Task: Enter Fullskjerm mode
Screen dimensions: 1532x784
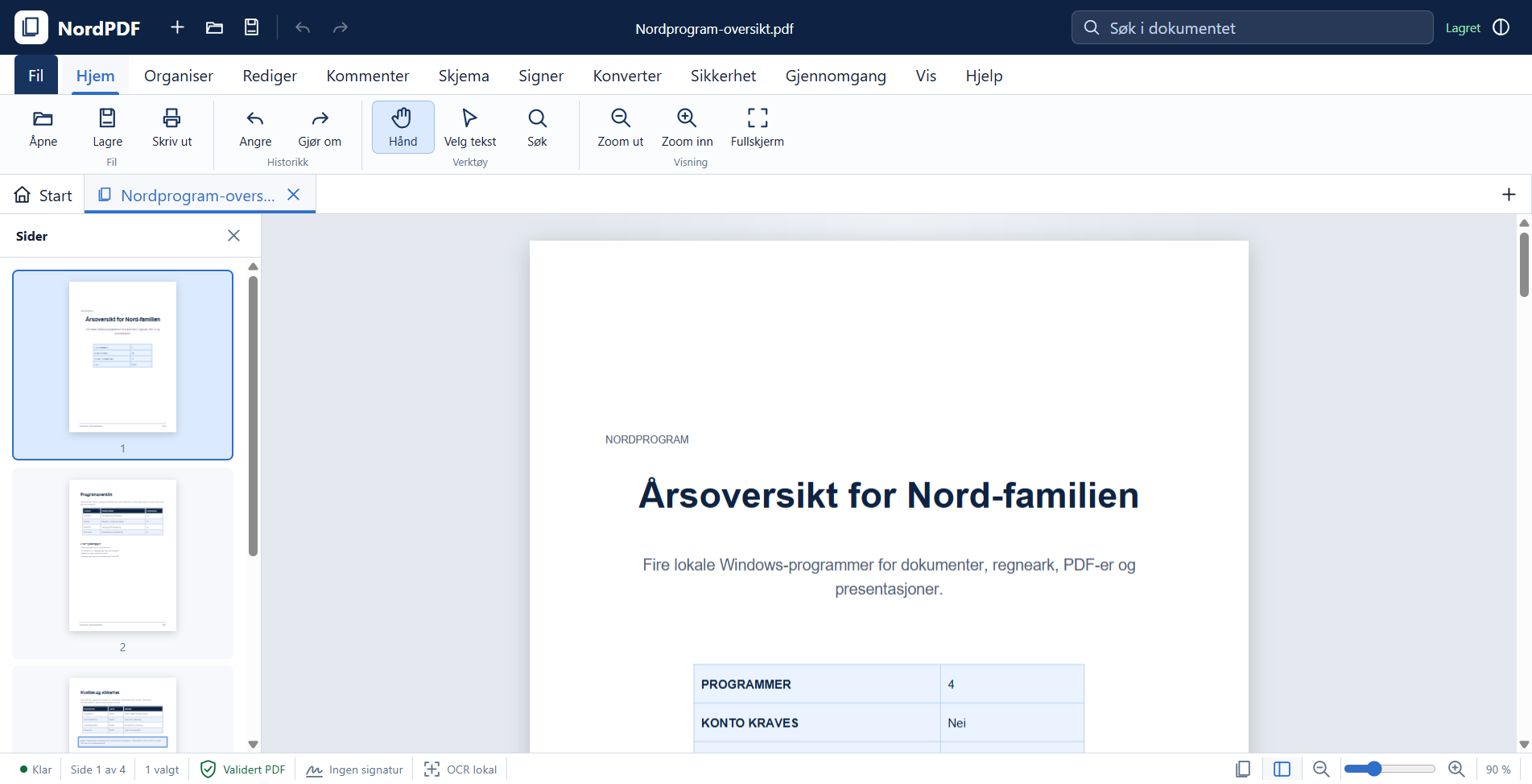Action: (x=758, y=127)
